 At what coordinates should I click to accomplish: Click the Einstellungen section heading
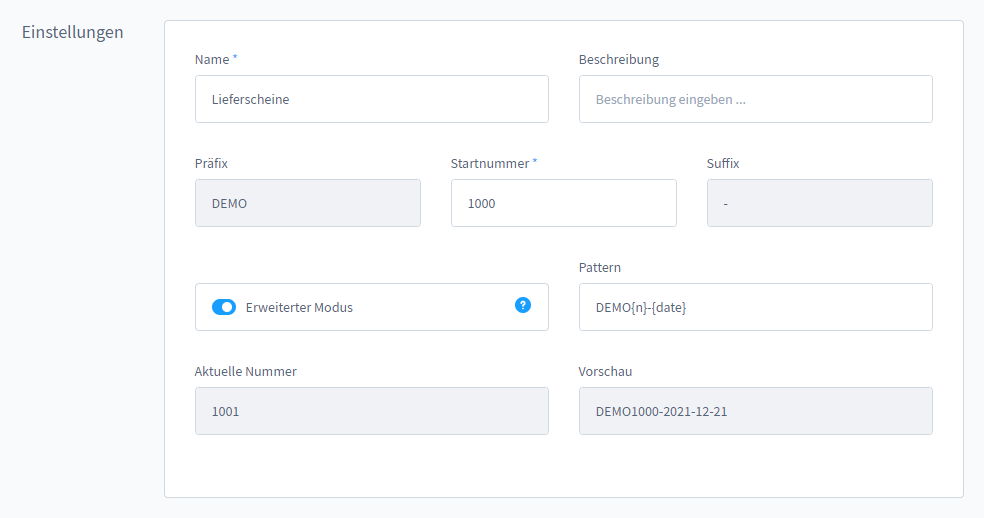[73, 32]
